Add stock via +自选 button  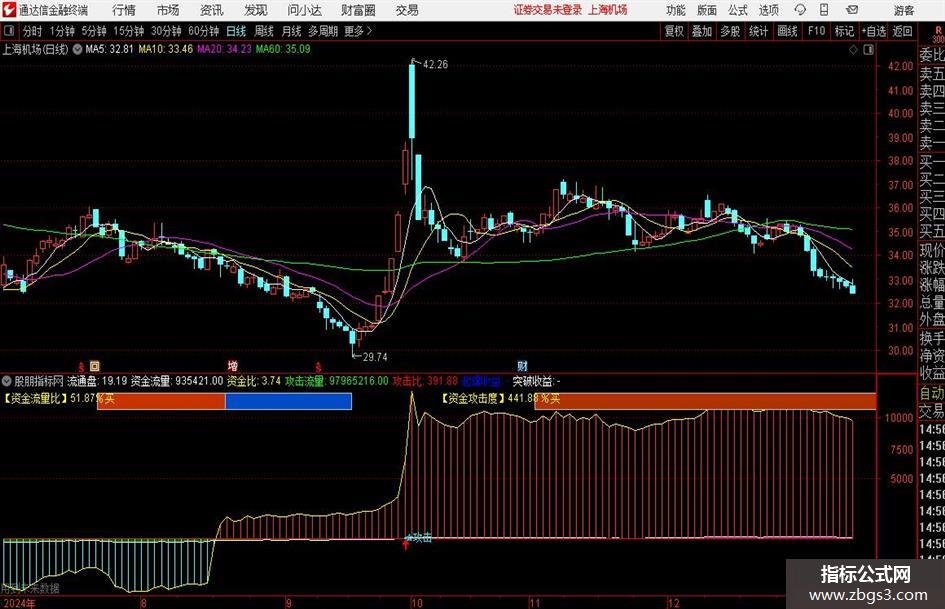[874, 31]
